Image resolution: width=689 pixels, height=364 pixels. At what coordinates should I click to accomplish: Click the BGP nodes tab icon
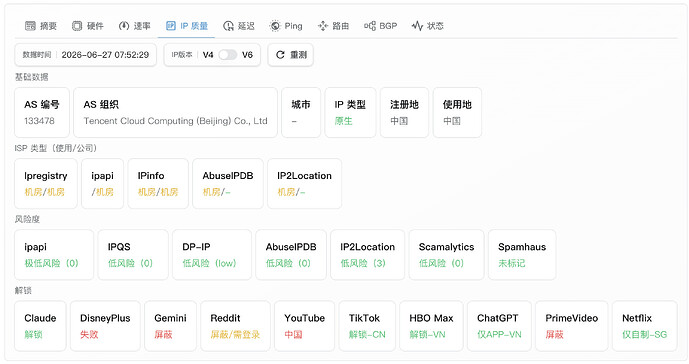click(370, 26)
